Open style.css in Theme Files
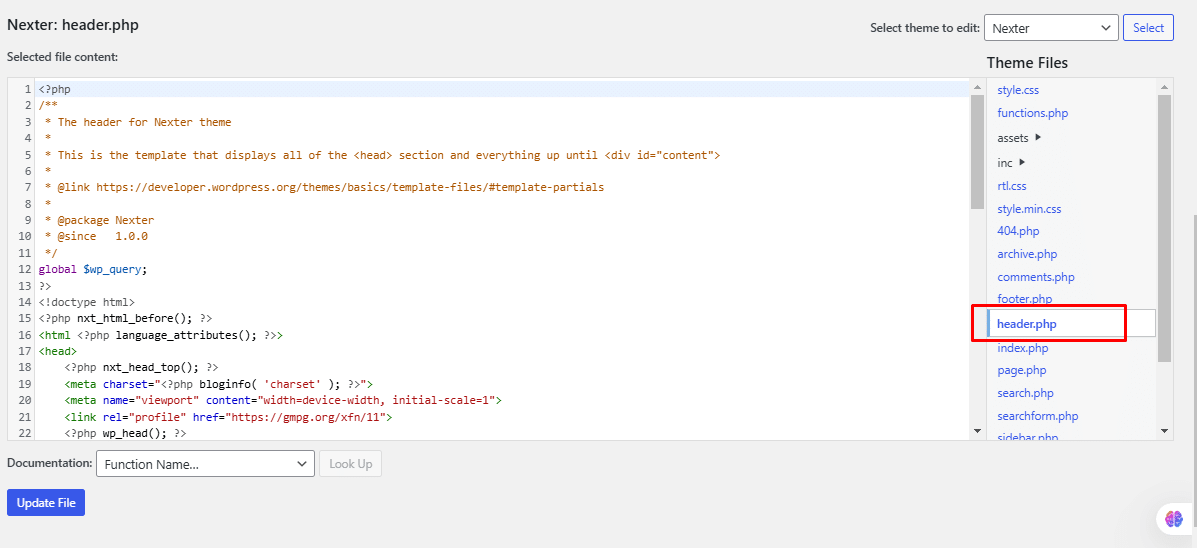Image resolution: width=1197 pixels, height=548 pixels. (1018, 90)
